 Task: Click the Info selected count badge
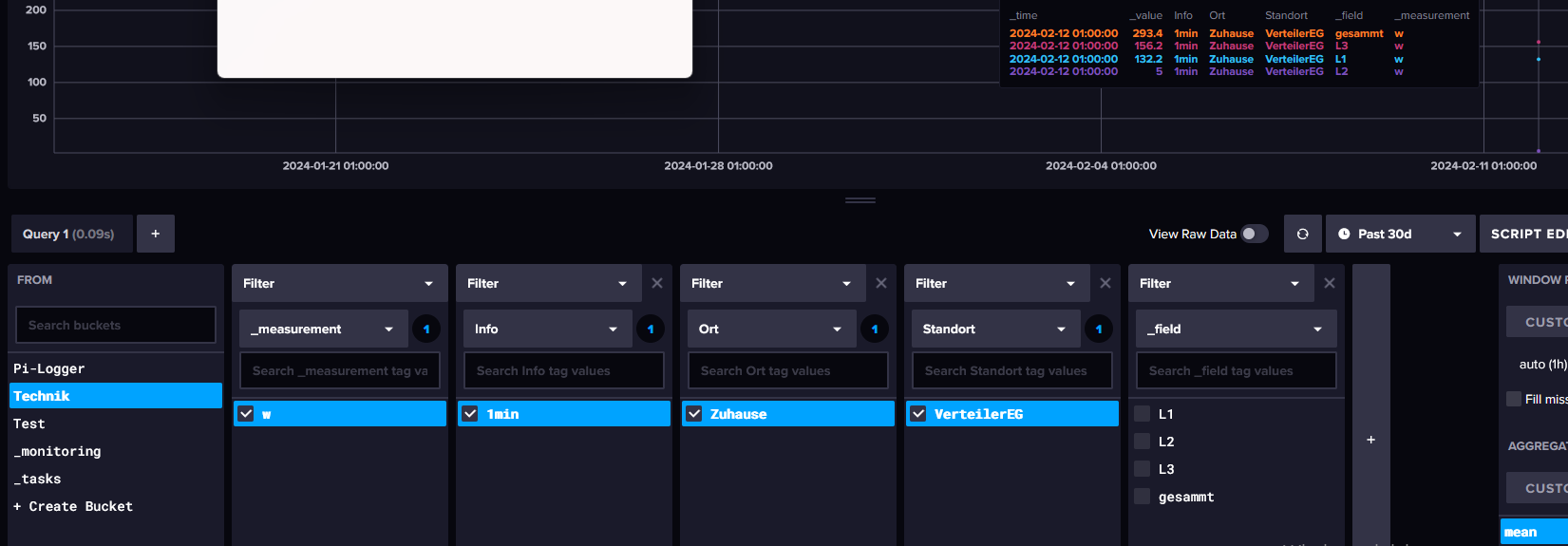coord(651,329)
